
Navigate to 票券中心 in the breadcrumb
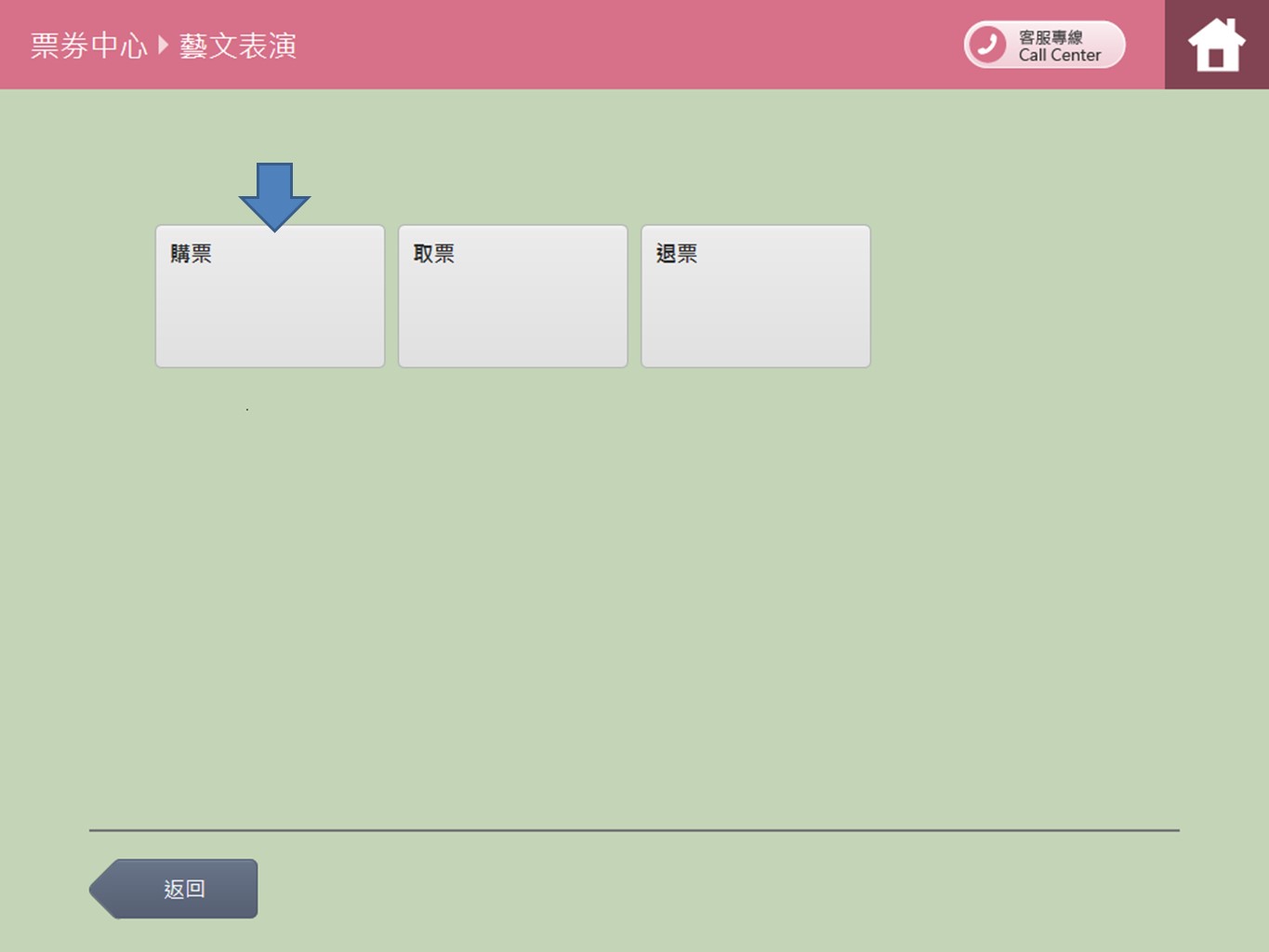coord(88,46)
